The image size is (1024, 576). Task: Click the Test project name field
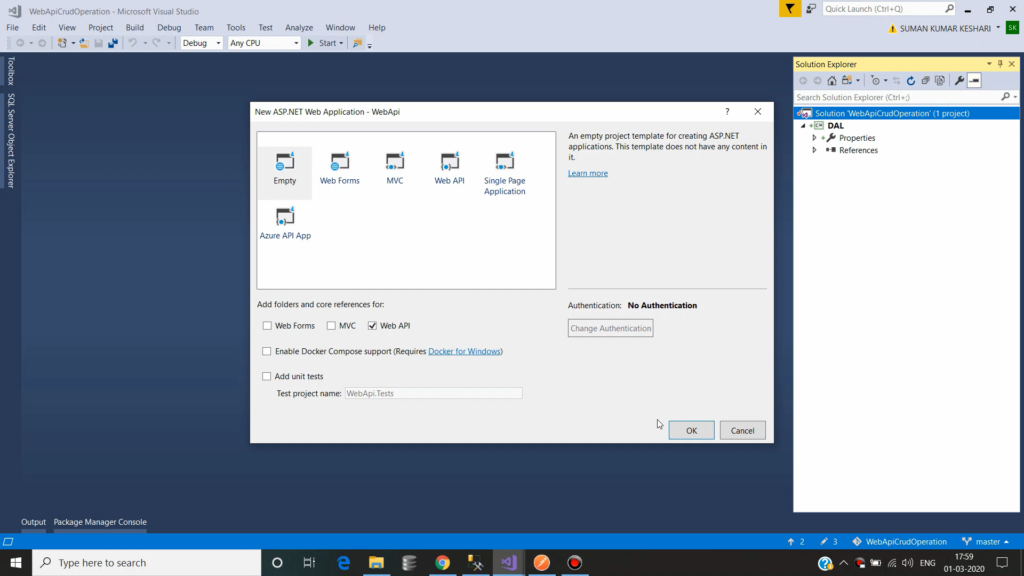tap(434, 393)
